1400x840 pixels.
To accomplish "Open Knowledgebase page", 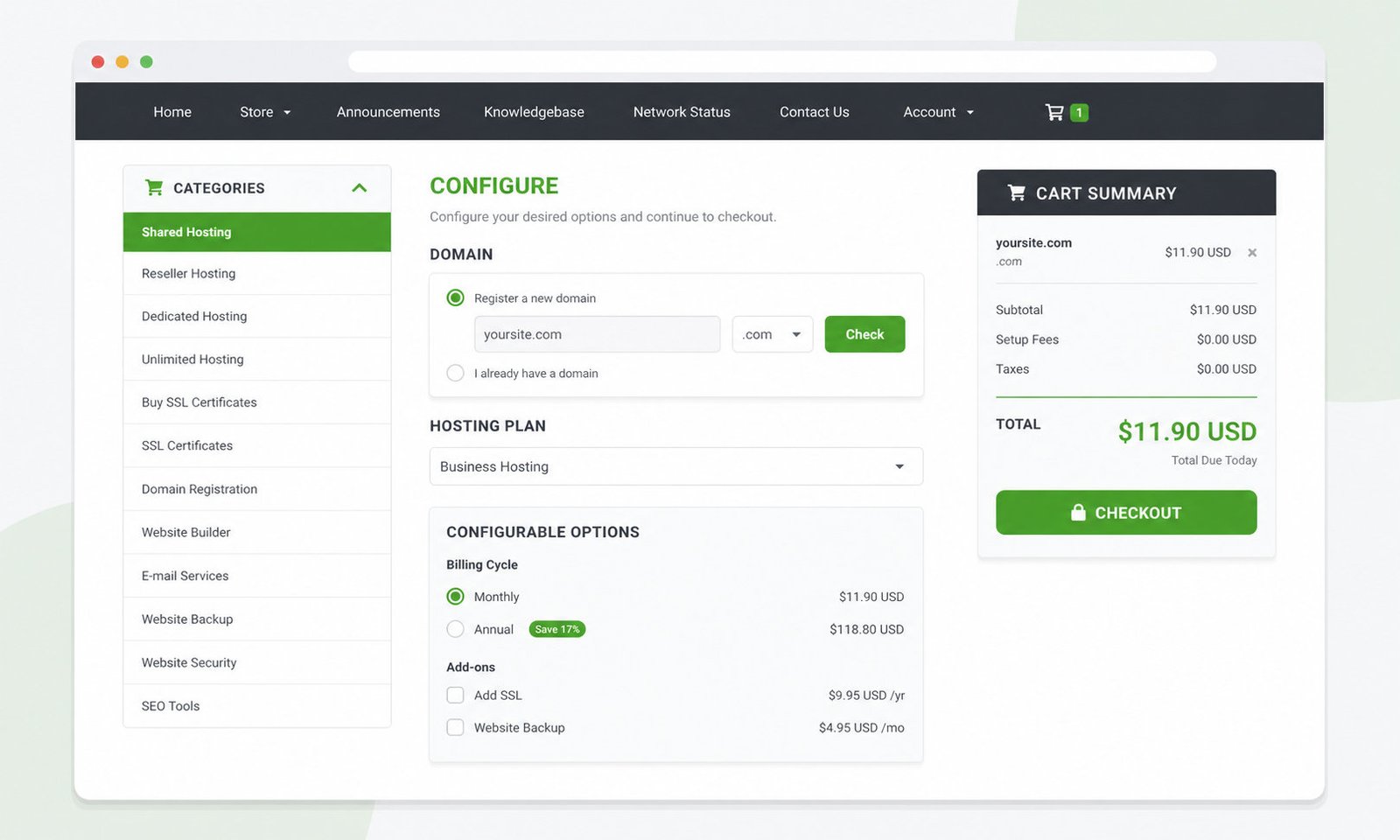I will pos(534,112).
